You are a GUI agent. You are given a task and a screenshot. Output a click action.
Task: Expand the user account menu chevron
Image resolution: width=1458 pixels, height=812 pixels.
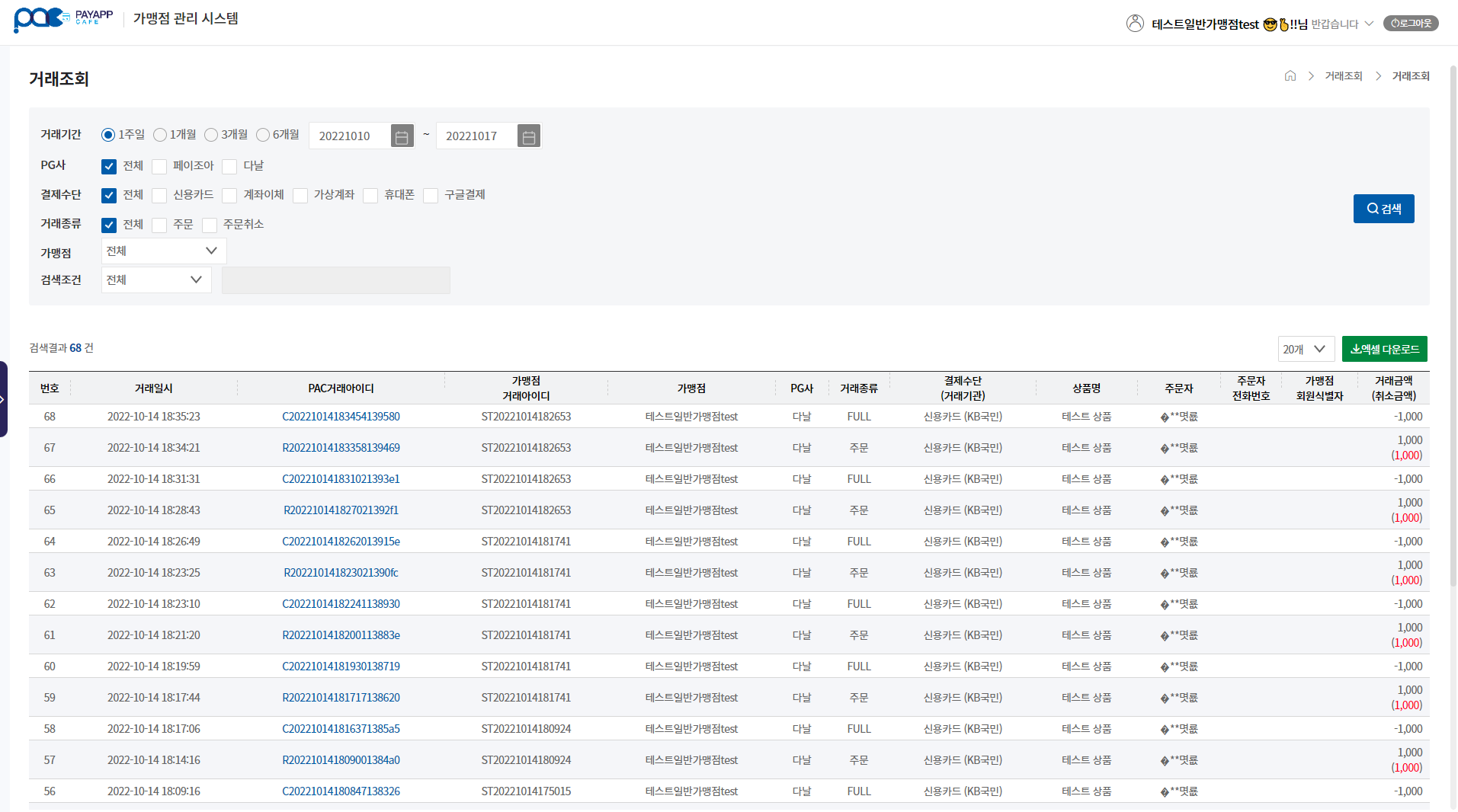coord(1369,24)
